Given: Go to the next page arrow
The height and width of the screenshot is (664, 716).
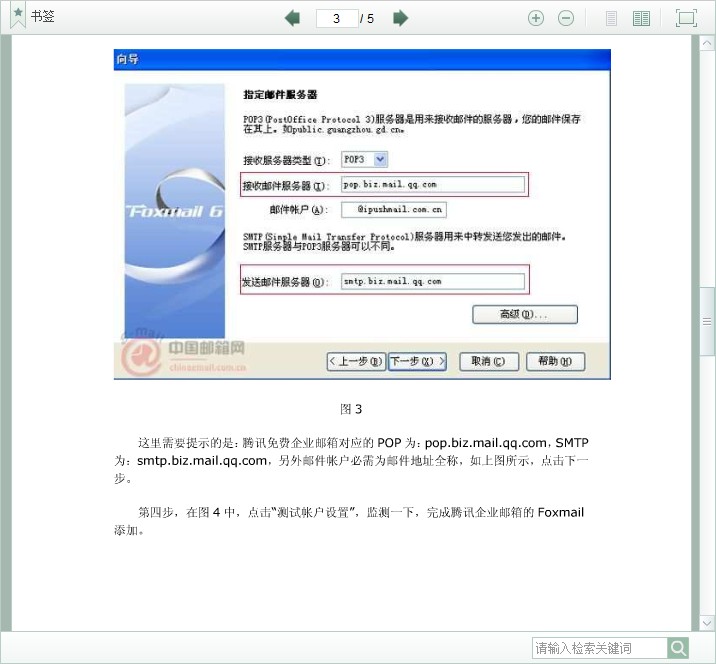Looking at the screenshot, I should (x=400, y=18).
